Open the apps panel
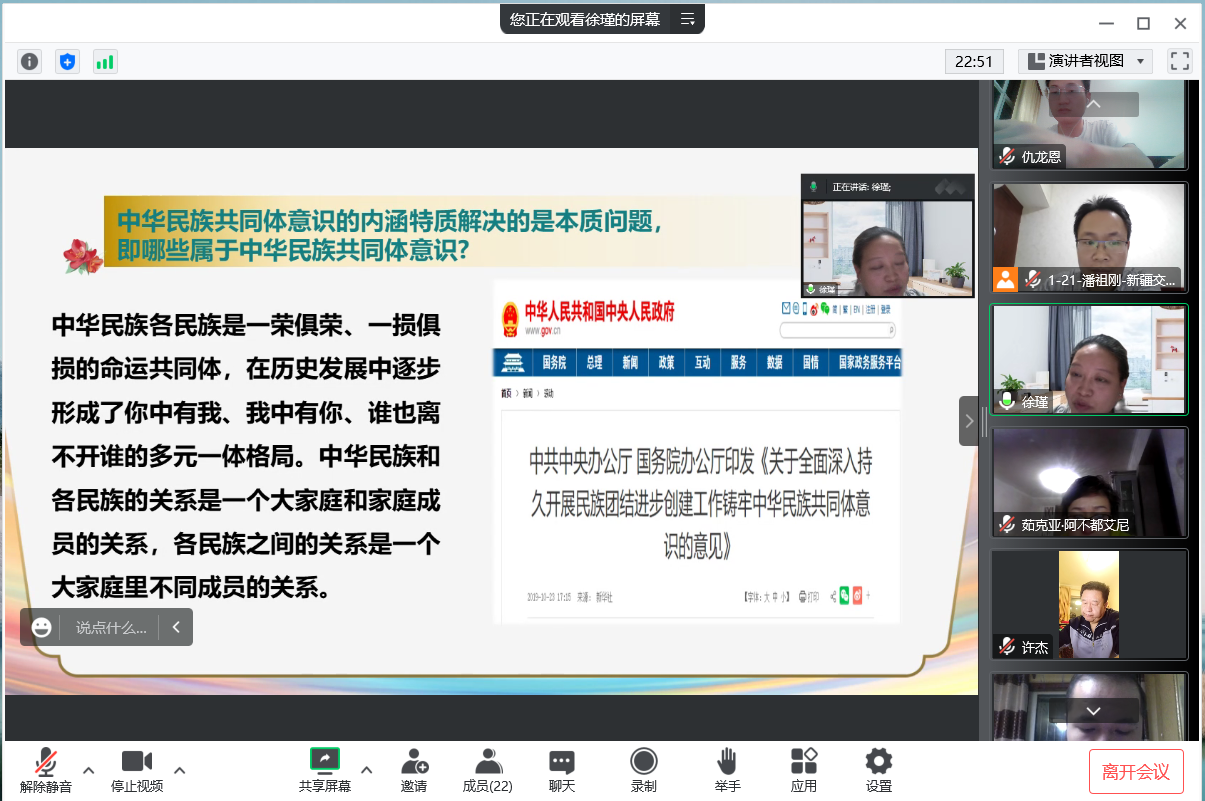The width and height of the screenshot is (1205, 801). [804, 770]
